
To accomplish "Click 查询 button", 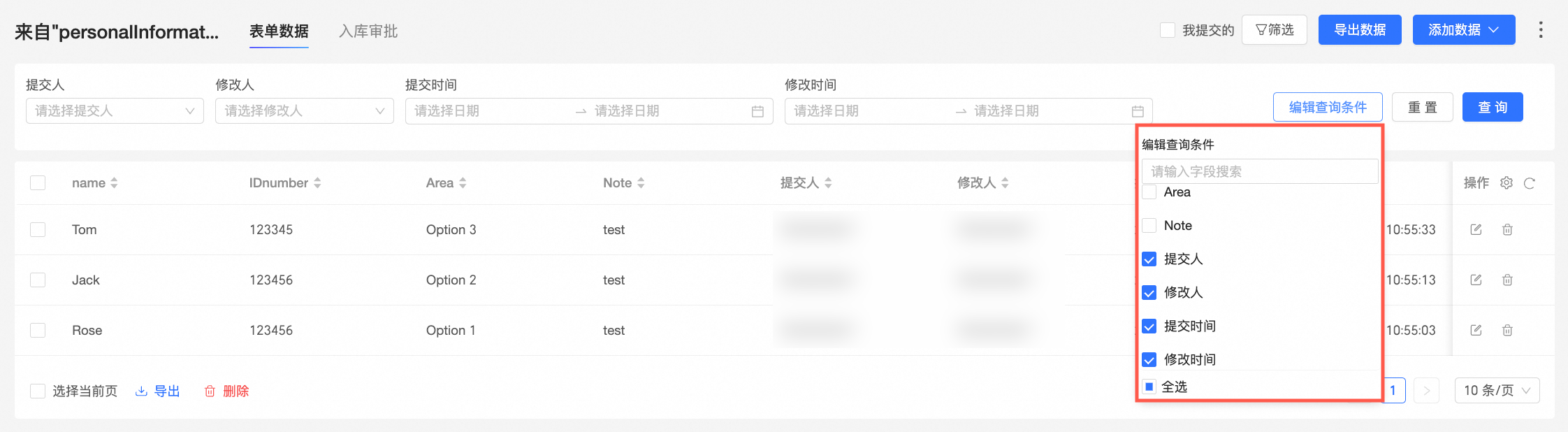I will coord(1493,107).
